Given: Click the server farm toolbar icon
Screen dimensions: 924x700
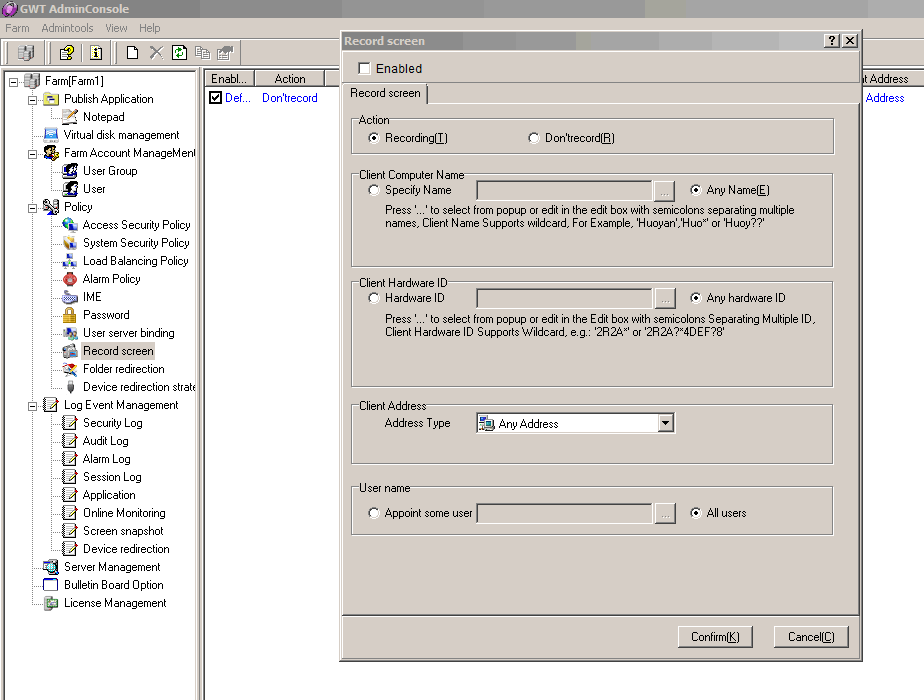Looking at the screenshot, I should [25, 53].
